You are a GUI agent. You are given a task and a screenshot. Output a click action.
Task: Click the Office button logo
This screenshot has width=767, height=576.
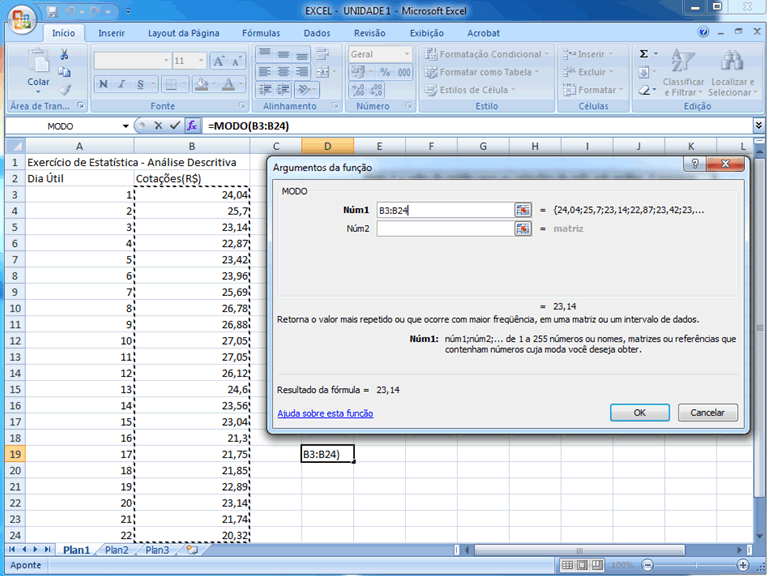(22, 20)
